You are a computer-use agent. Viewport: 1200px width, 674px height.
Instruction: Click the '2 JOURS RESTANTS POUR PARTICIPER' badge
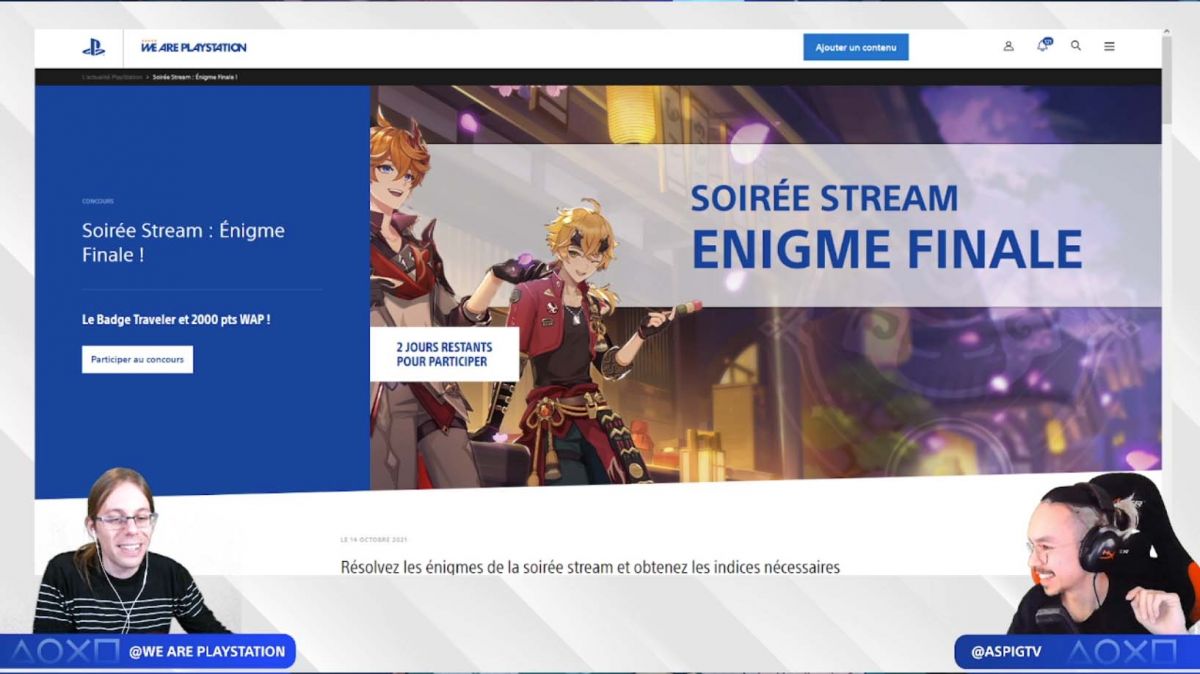coord(444,354)
